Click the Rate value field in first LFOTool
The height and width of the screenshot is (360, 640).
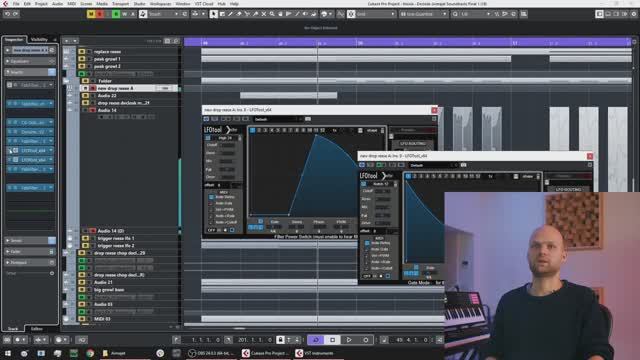coord(274,227)
